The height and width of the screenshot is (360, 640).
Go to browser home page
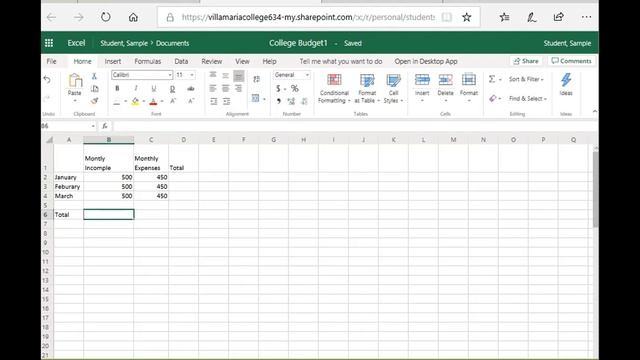pyautogui.click(x=133, y=17)
